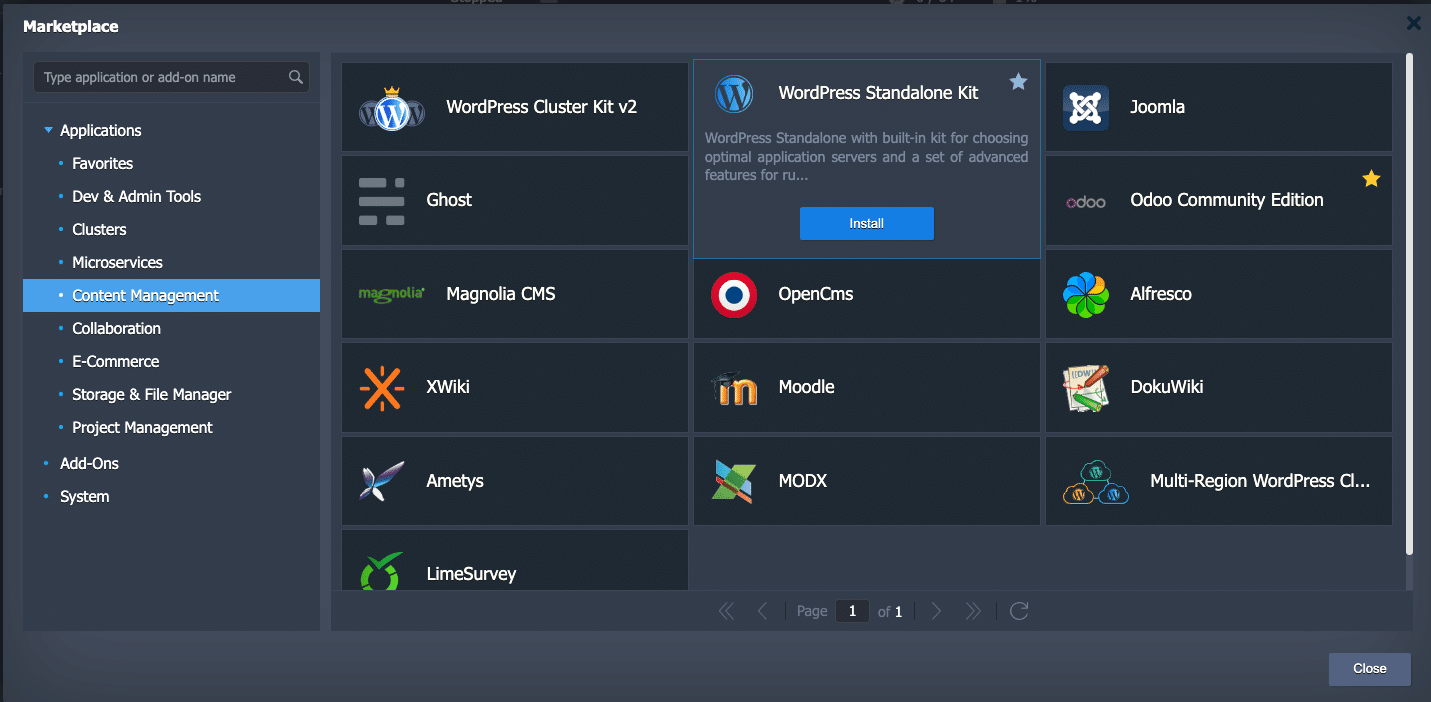Screen dimensions: 1431x702
Task: Select the OpenCms title
Action: [x=815, y=294]
